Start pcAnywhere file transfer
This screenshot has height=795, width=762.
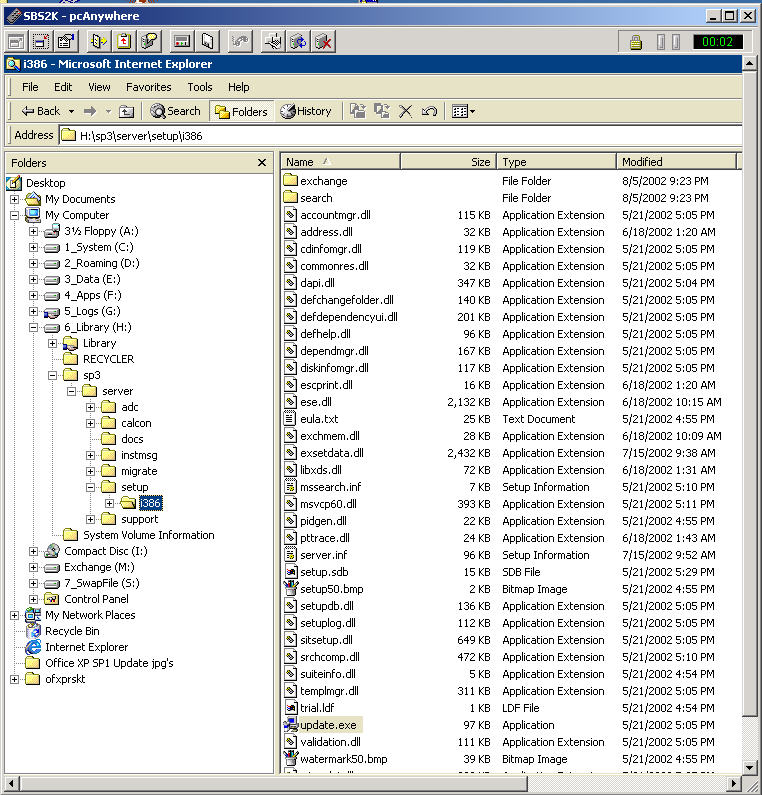point(99,42)
